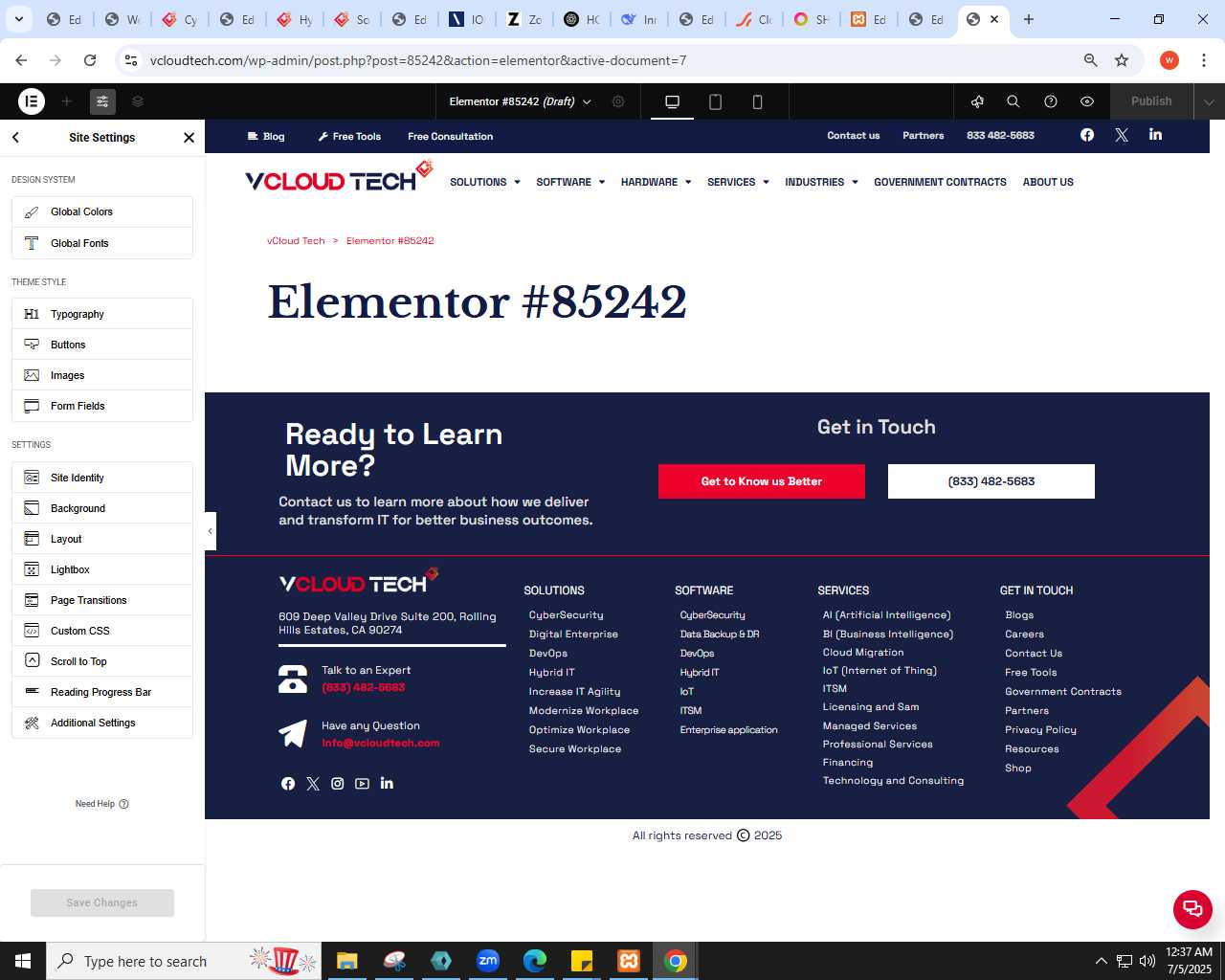Click the header Facebook icon

pyautogui.click(x=1087, y=135)
